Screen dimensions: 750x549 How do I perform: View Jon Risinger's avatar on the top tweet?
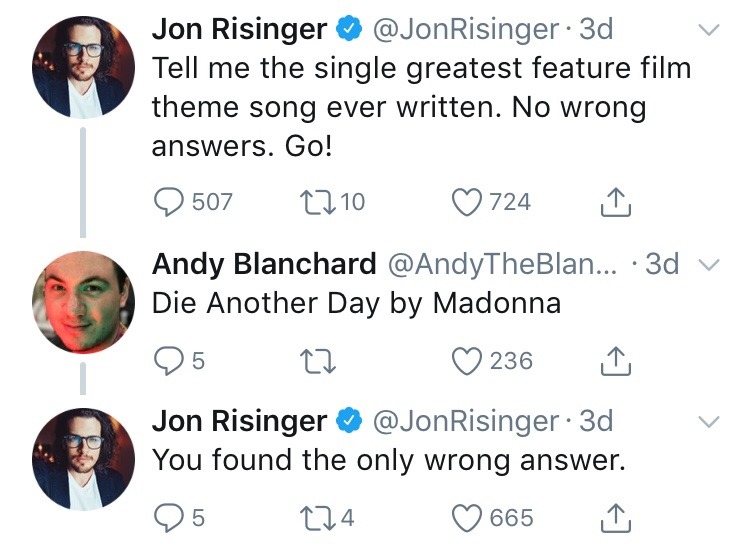(x=83, y=69)
